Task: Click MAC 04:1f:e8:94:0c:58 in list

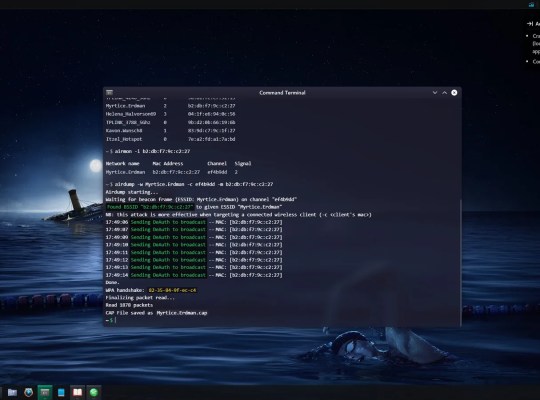Action: pyautogui.click(x=211, y=114)
